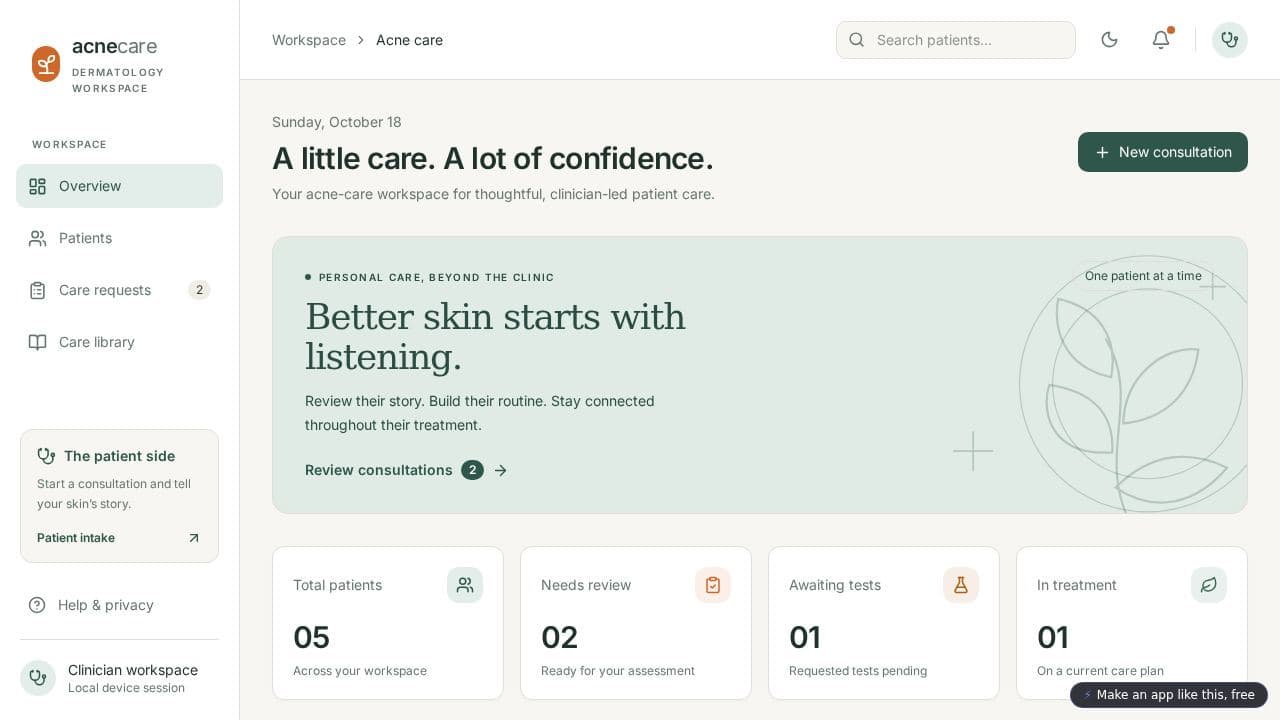This screenshot has height=720, width=1280.
Task: Click the breadcrumb chevron separator
Action: (361, 40)
